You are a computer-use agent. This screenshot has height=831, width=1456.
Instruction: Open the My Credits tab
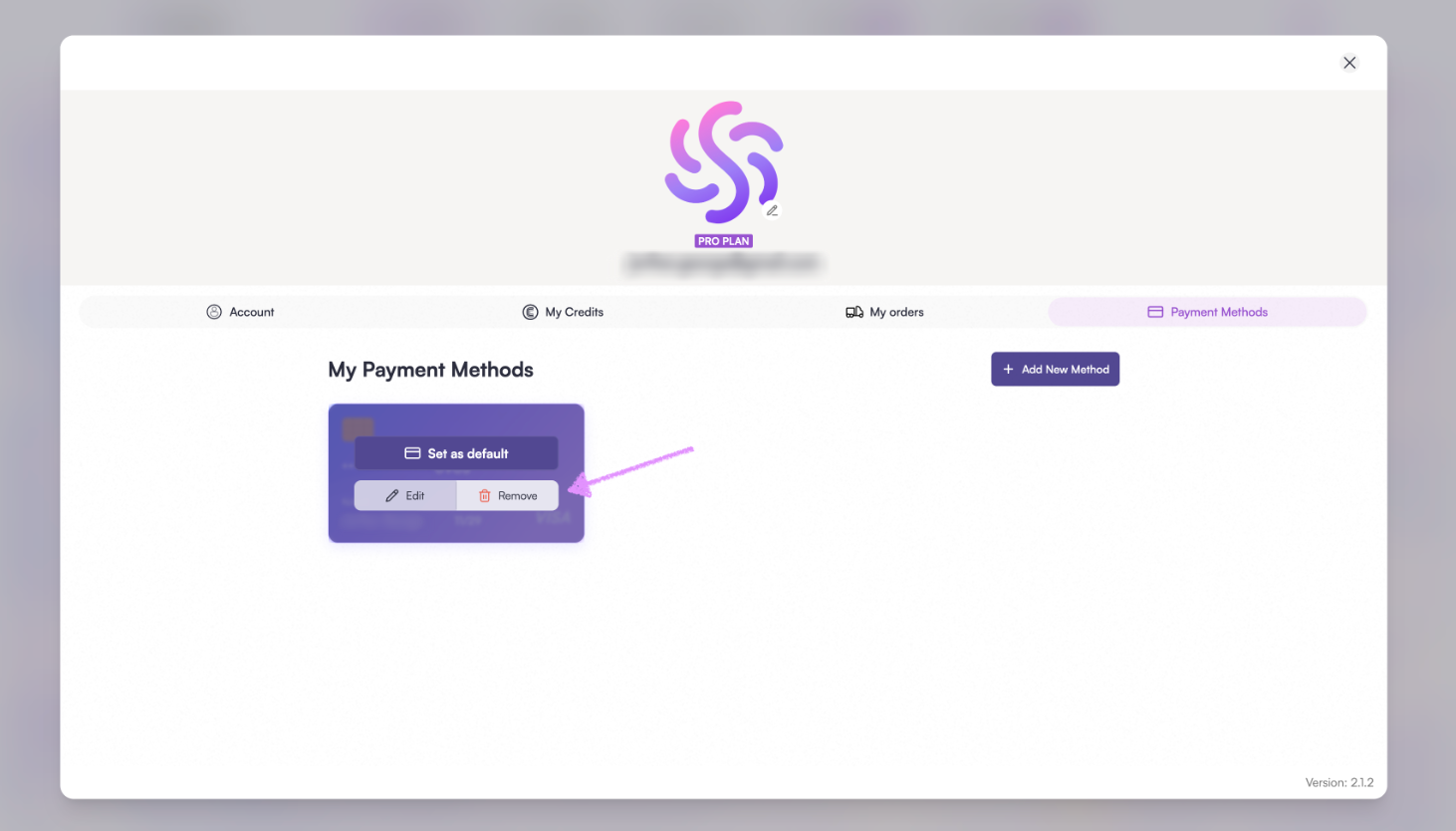click(563, 312)
